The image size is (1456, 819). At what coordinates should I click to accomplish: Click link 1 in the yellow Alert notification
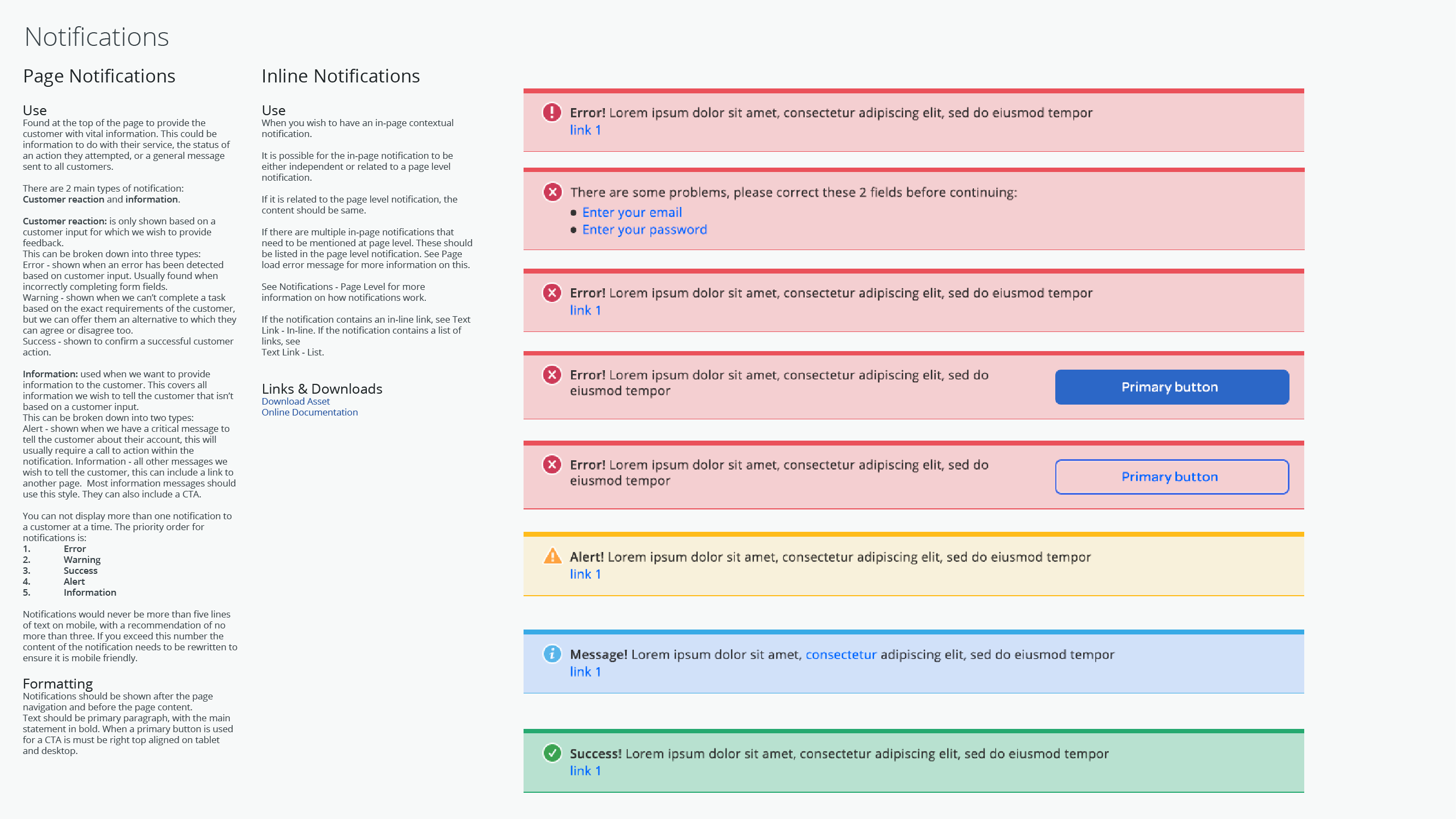(585, 574)
